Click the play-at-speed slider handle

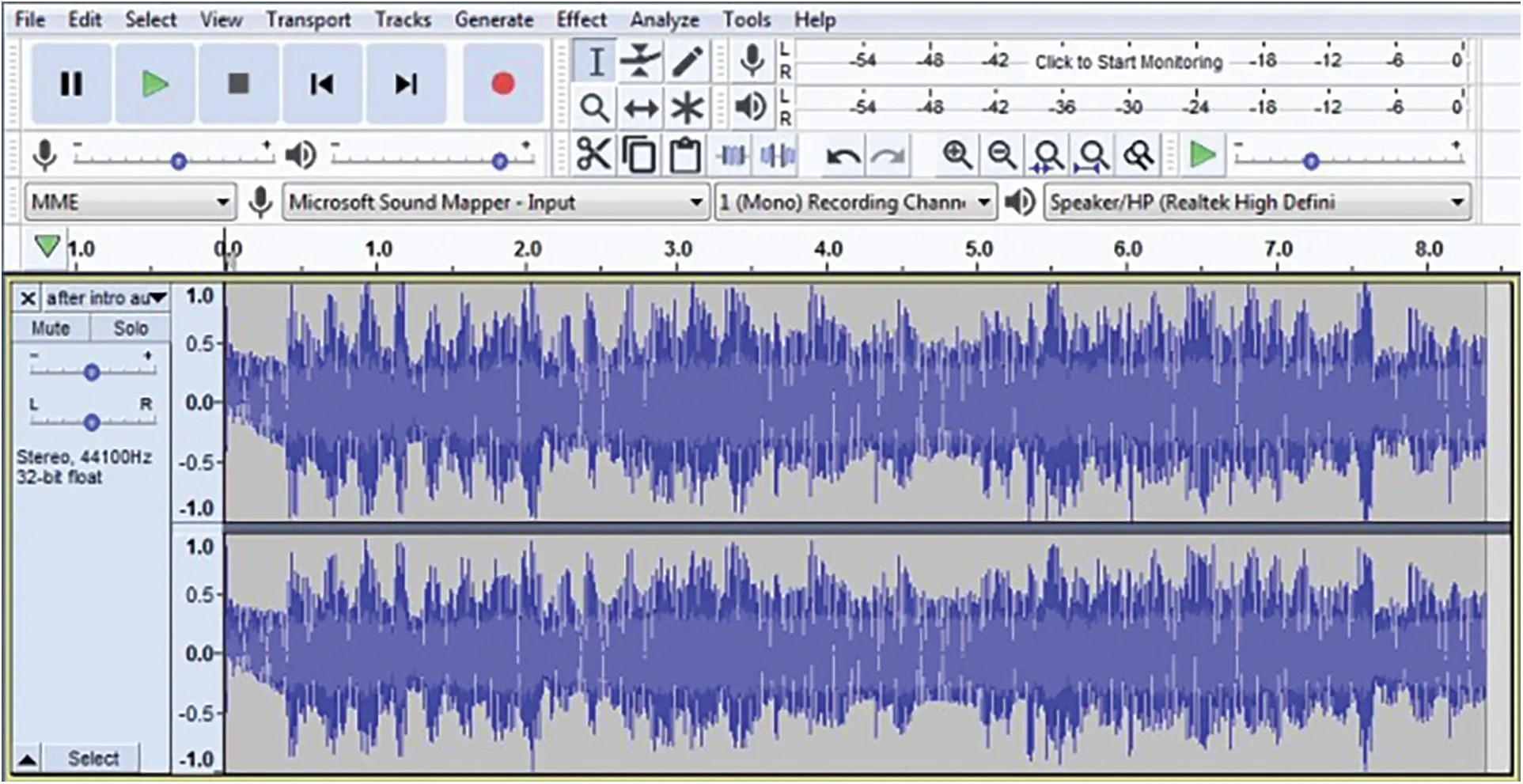pyautogui.click(x=1311, y=161)
